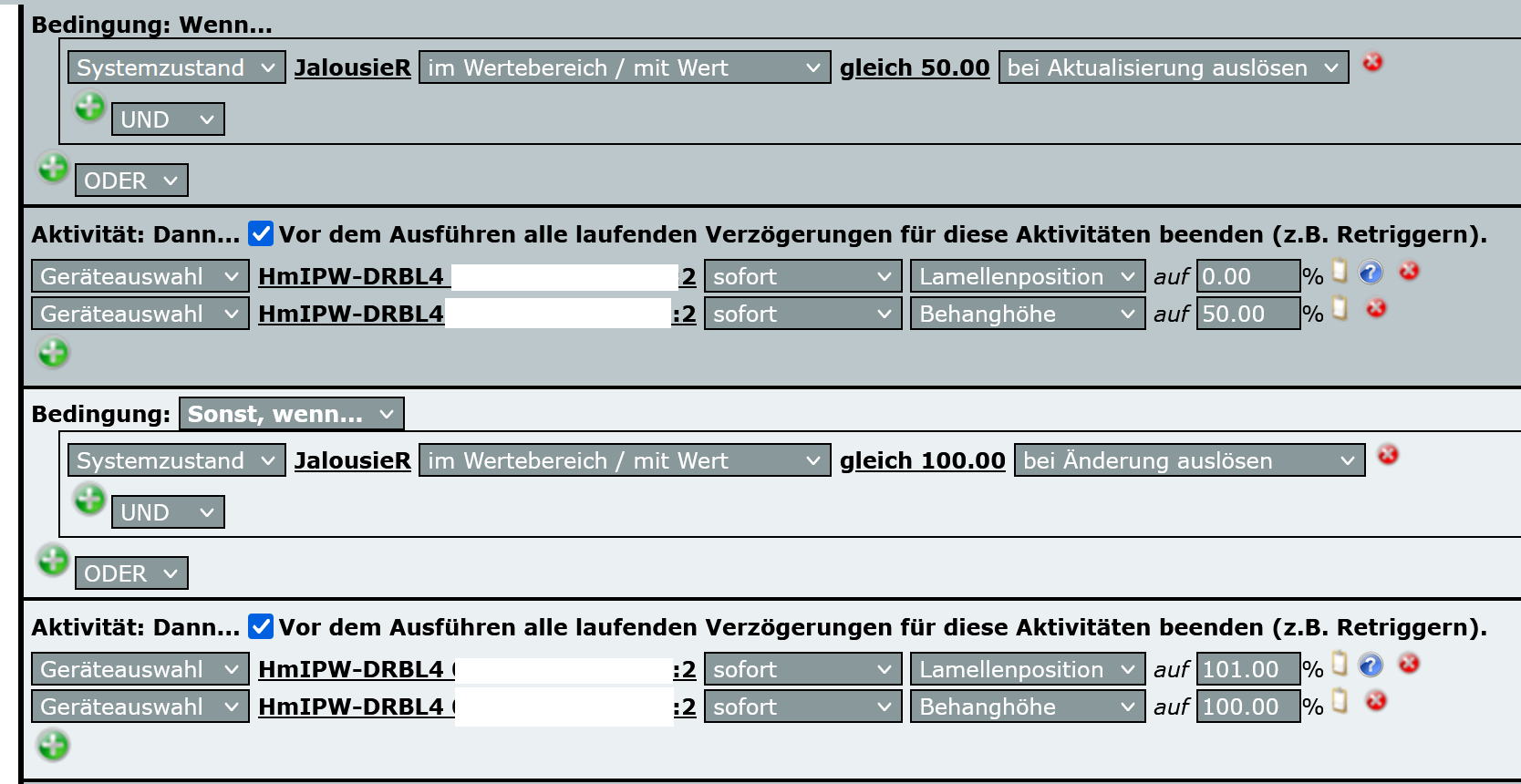Add activity below the Behanghöhe 100.00 row
Screen dimensions: 1521x784
(53, 745)
